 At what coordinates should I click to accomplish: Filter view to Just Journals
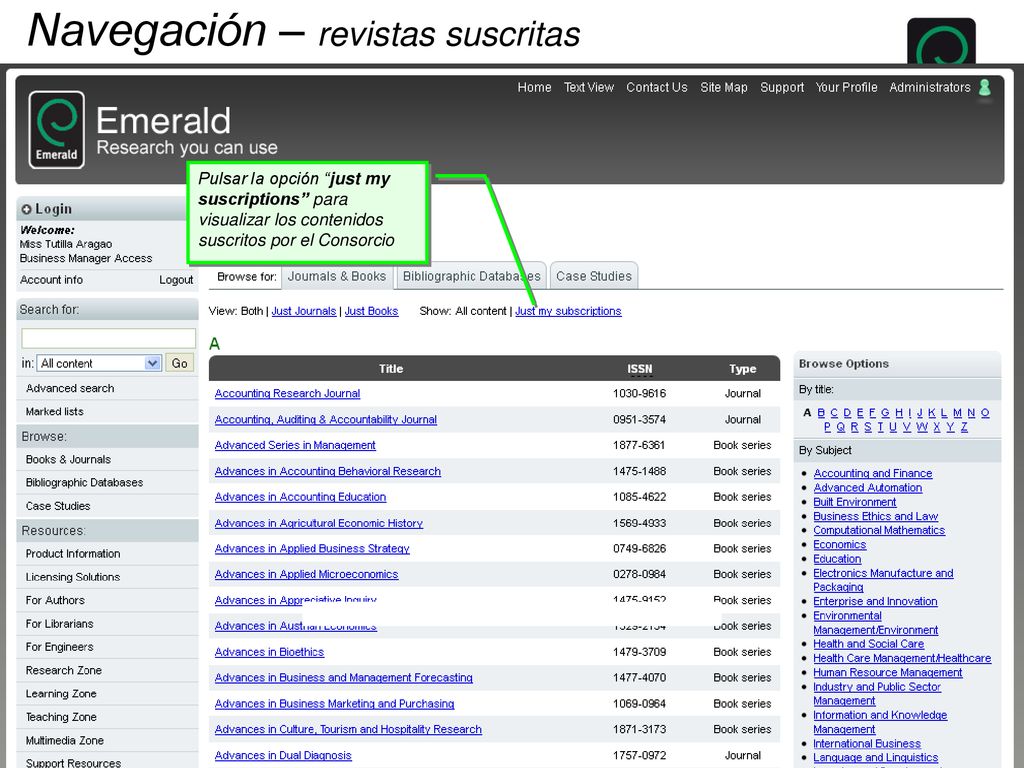(x=304, y=312)
